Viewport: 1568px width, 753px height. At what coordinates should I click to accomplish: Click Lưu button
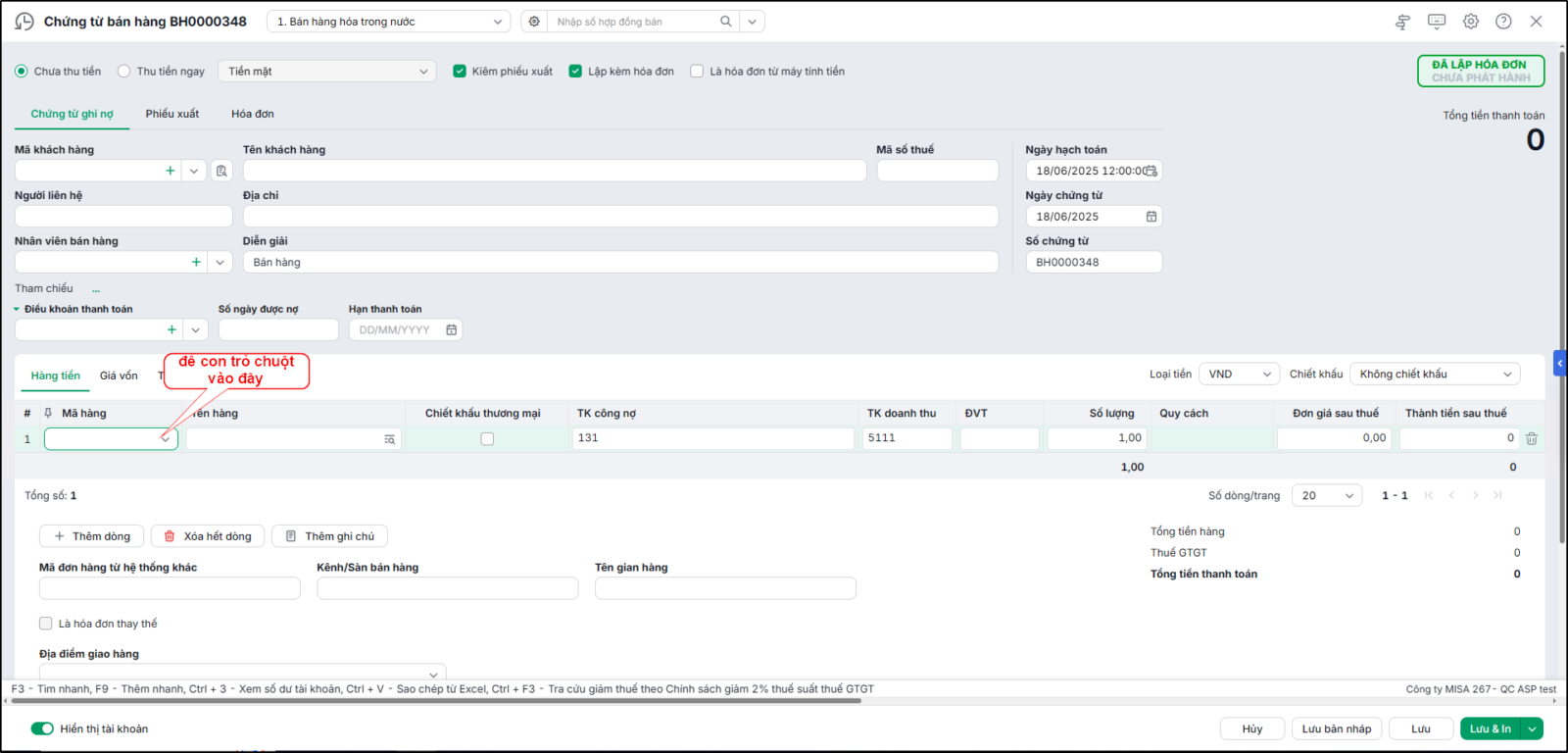pyautogui.click(x=1421, y=728)
